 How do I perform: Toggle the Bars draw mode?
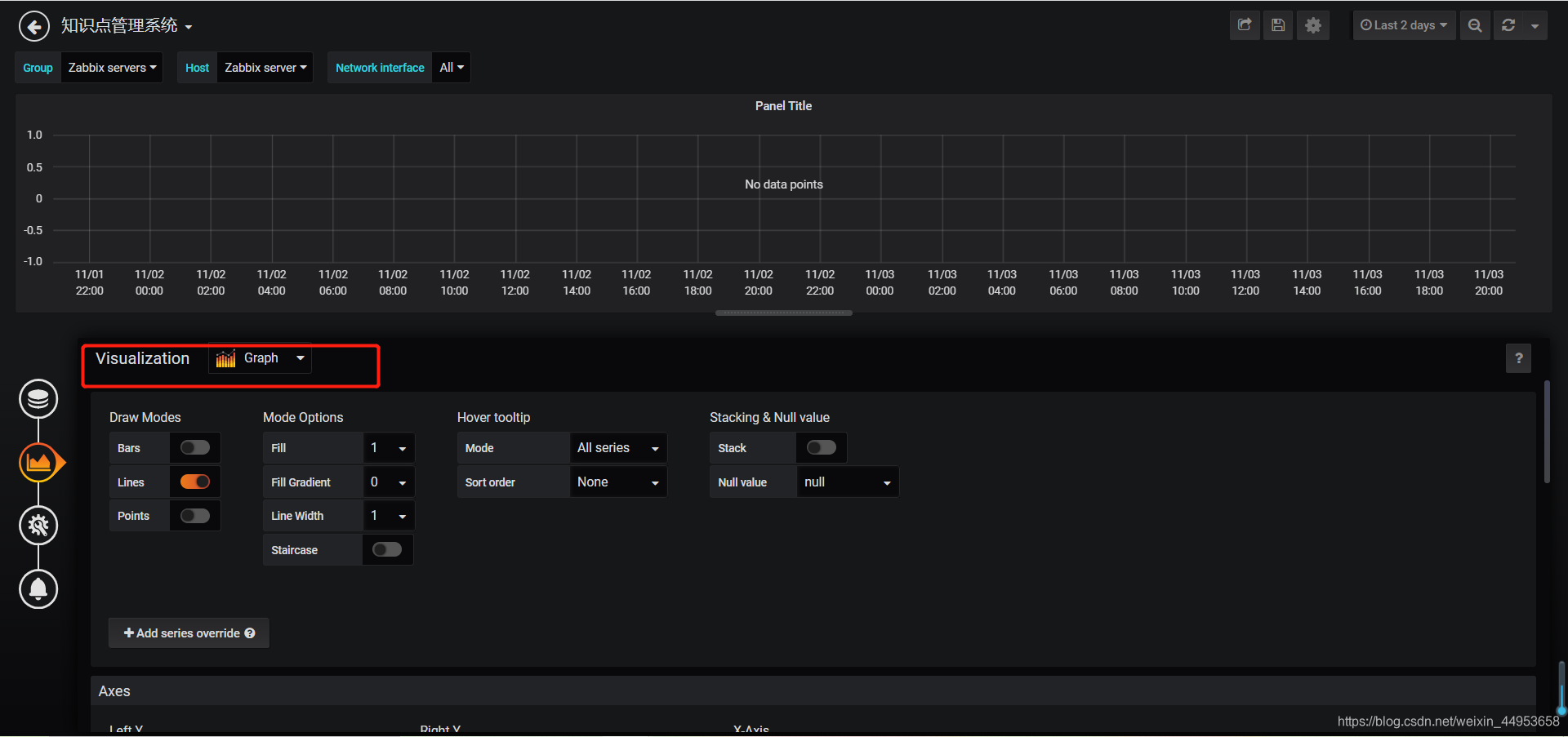[195, 447]
